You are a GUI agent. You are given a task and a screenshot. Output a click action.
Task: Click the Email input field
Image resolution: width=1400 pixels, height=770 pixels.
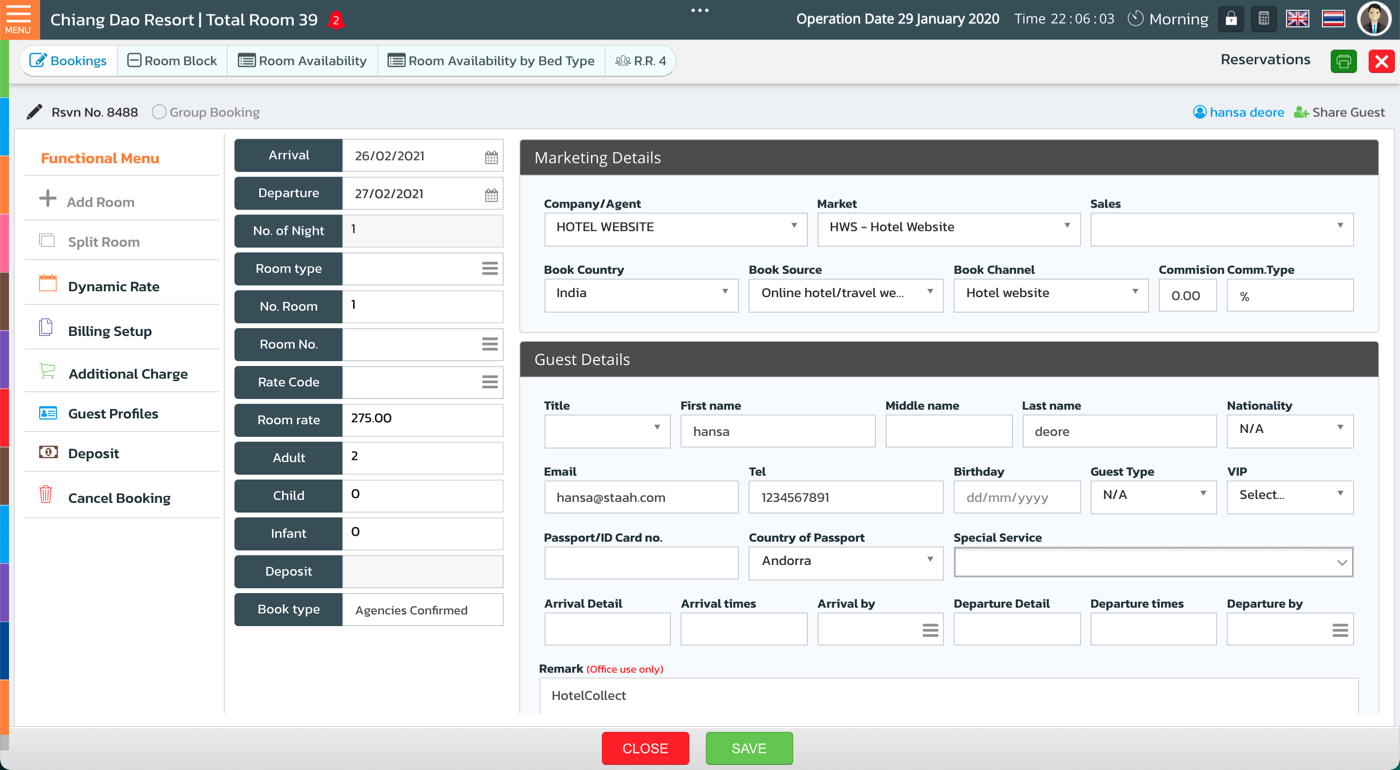pos(641,497)
